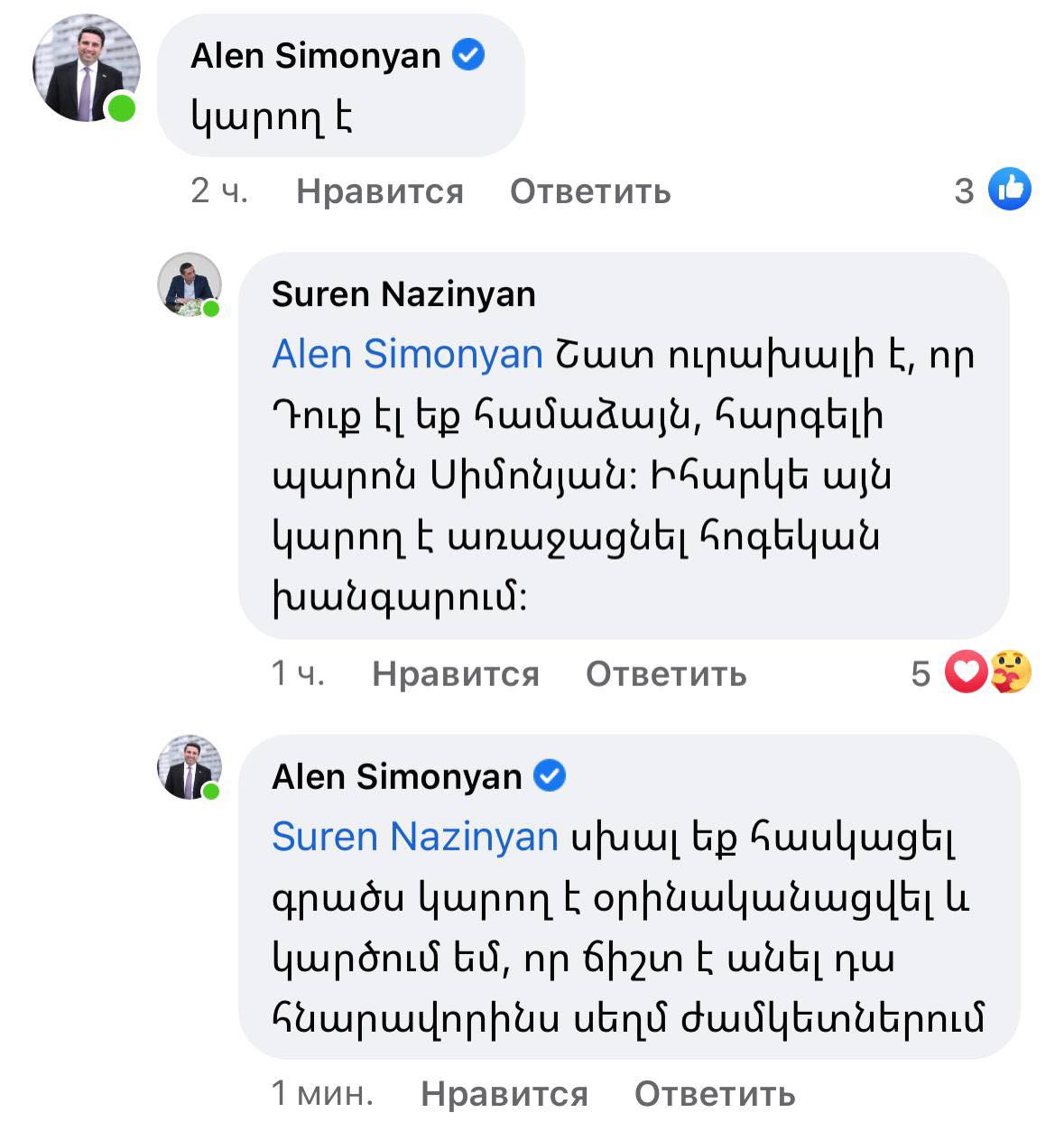This screenshot has width=1064, height=1122.
Task: Open Alen Simonyan's large profile picture
Action: 86,68
